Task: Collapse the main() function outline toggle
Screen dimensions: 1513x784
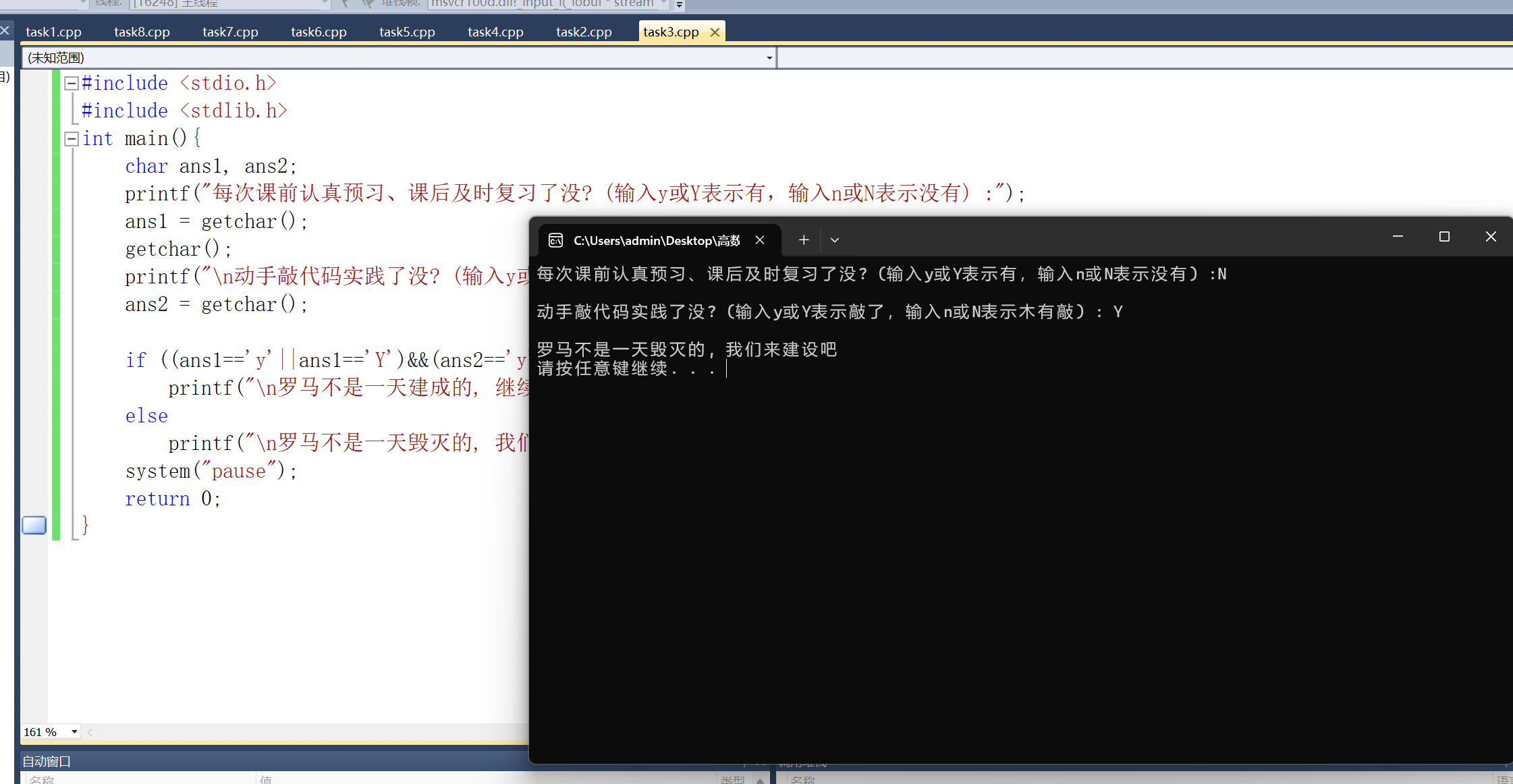Action: [71, 139]
